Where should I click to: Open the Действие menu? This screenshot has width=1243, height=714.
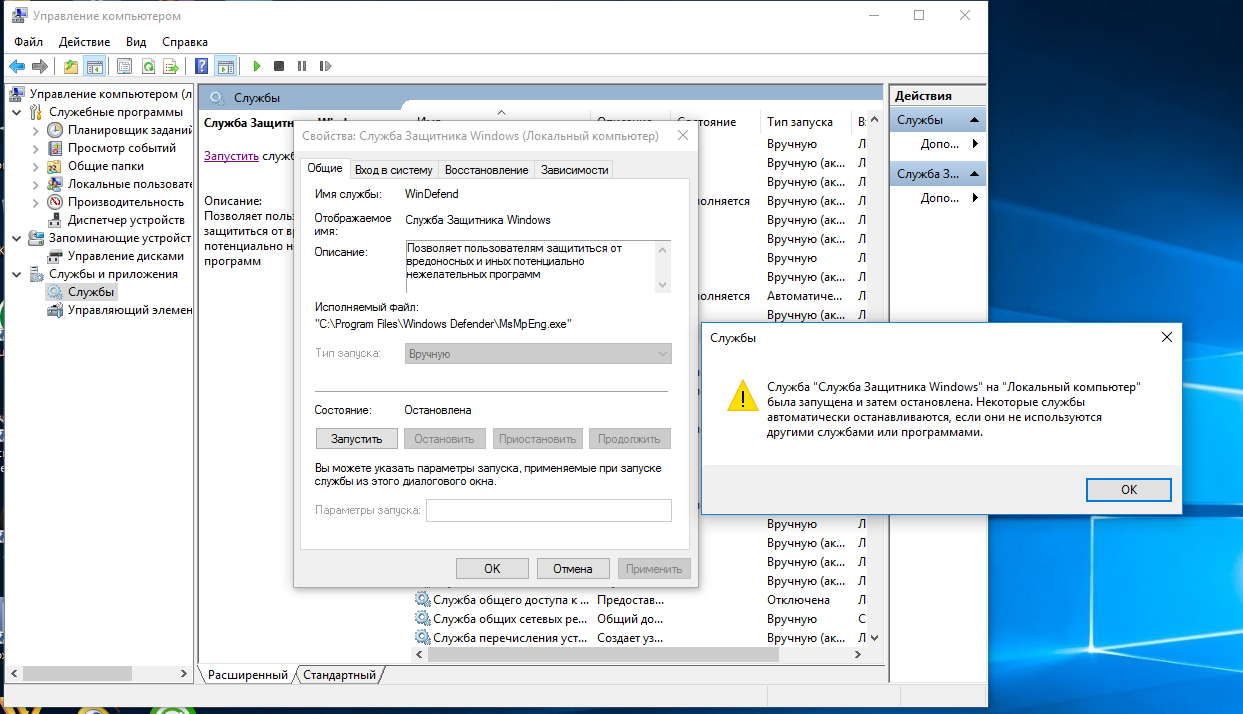point(84,42)
